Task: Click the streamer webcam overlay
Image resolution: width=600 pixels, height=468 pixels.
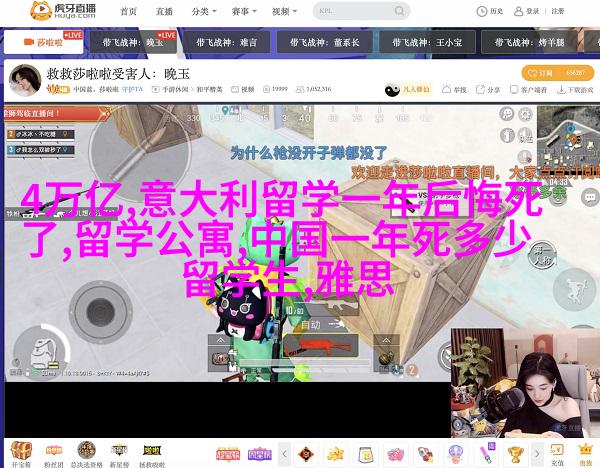Action: tap(525, 383)
